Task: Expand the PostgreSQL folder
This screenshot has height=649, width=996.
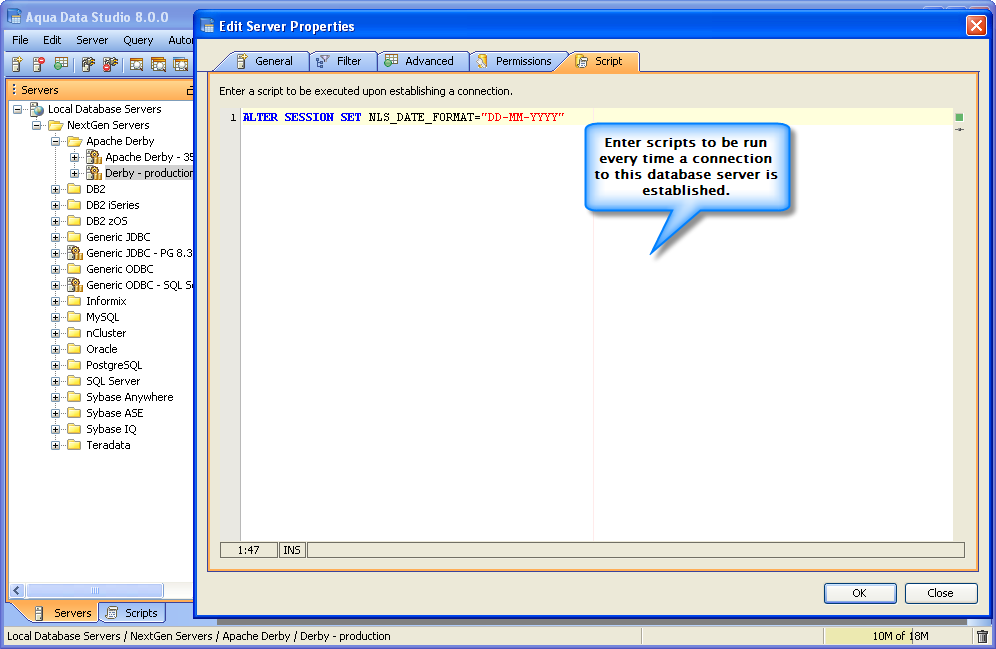Action: click(x=56, y=365)
